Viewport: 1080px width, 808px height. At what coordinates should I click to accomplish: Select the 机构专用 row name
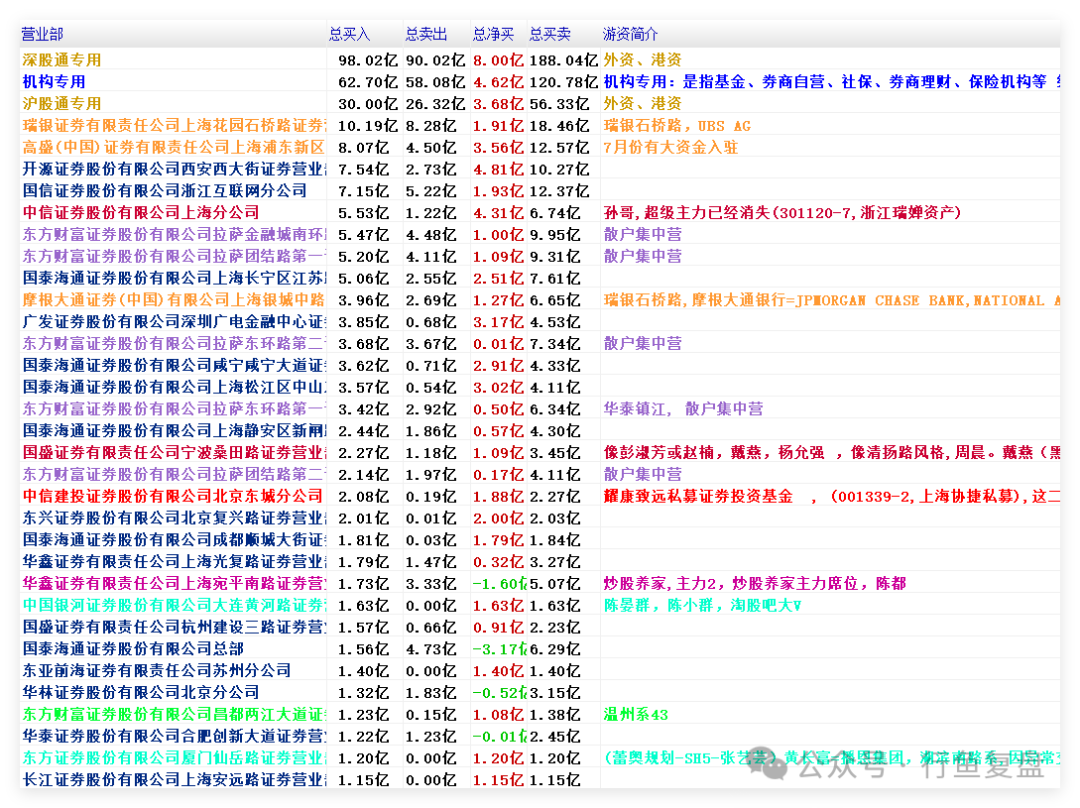coord(54,81)
